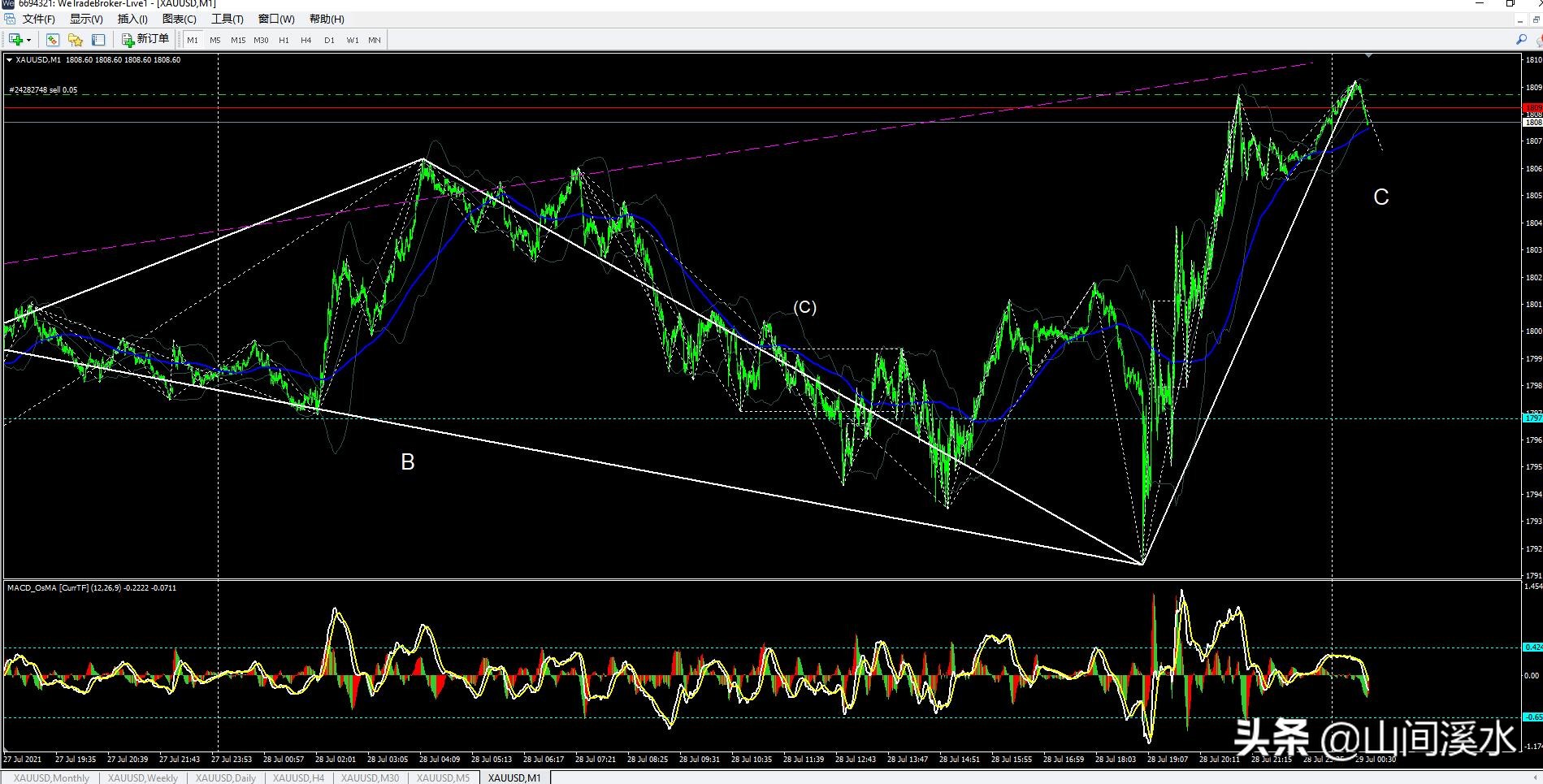Viewport: 1543px width, 784px height.
Task: Open the 窗口(W) menu
Action: tap(276, 19)
